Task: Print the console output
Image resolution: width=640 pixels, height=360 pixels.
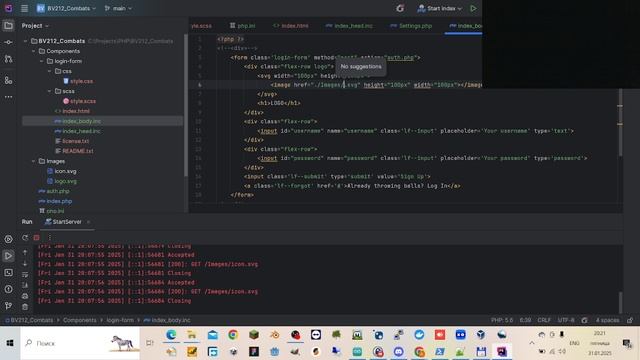Action: click(x=25, y=296)
